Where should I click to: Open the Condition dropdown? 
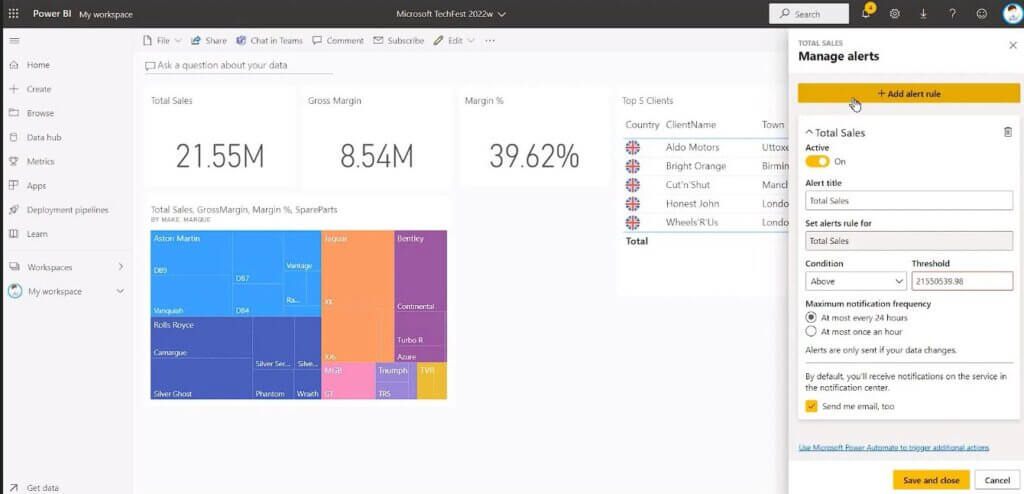click(856, 281)
